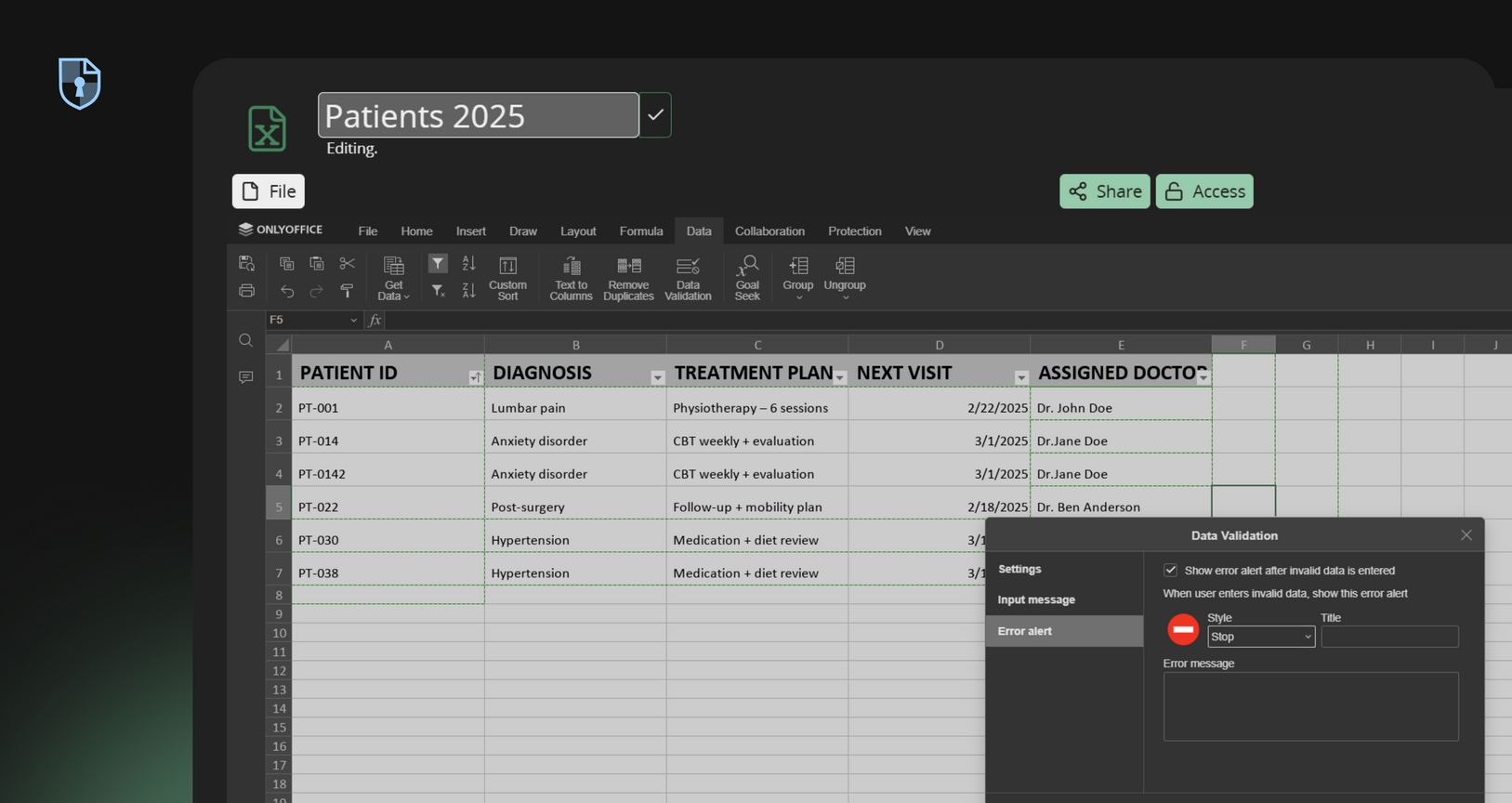Click the clear filter icon

tap(438, 291)
